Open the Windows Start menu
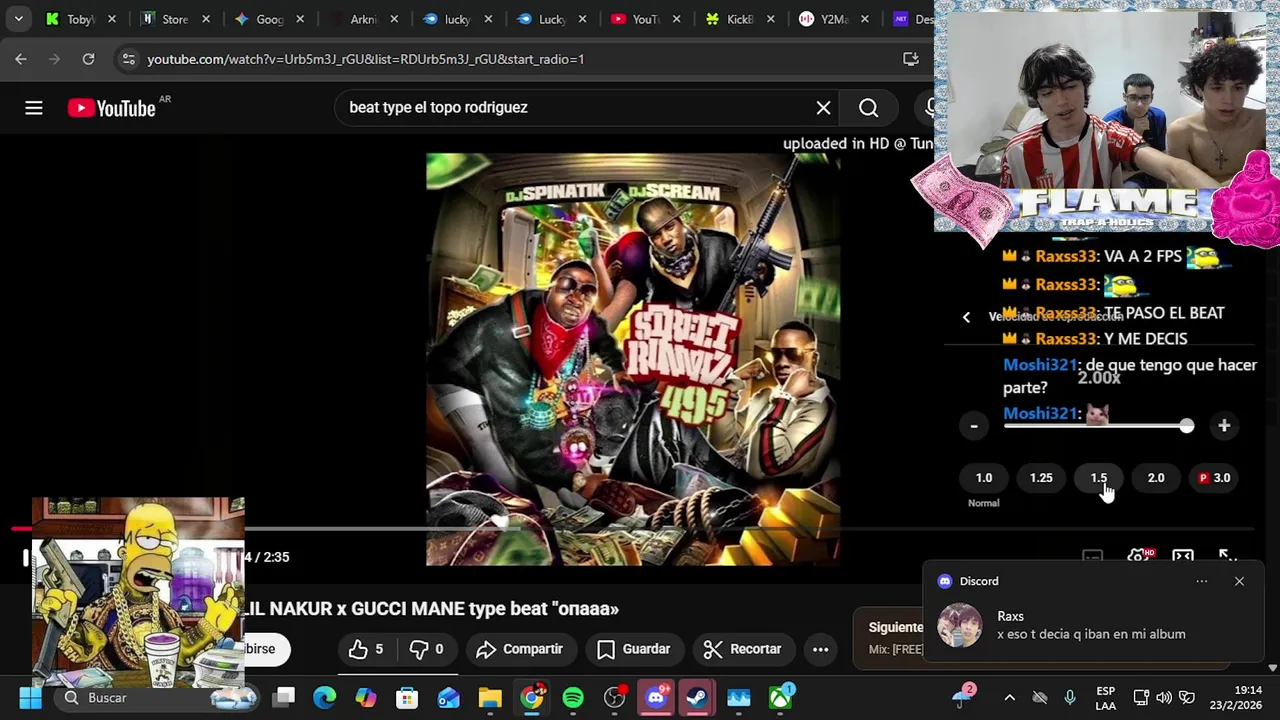 tap(30, 698)
